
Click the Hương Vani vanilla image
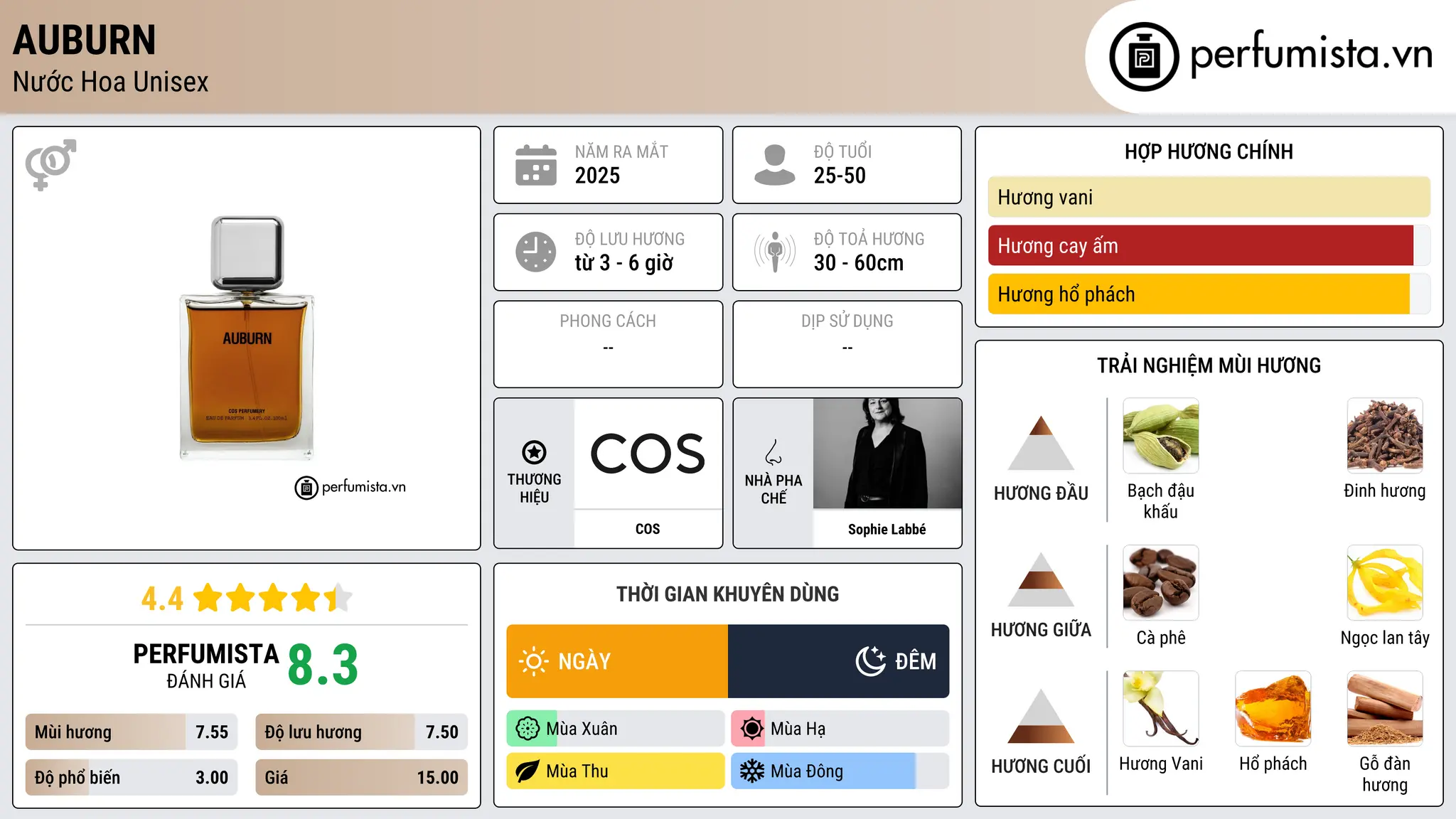(x=1161, y=709)
